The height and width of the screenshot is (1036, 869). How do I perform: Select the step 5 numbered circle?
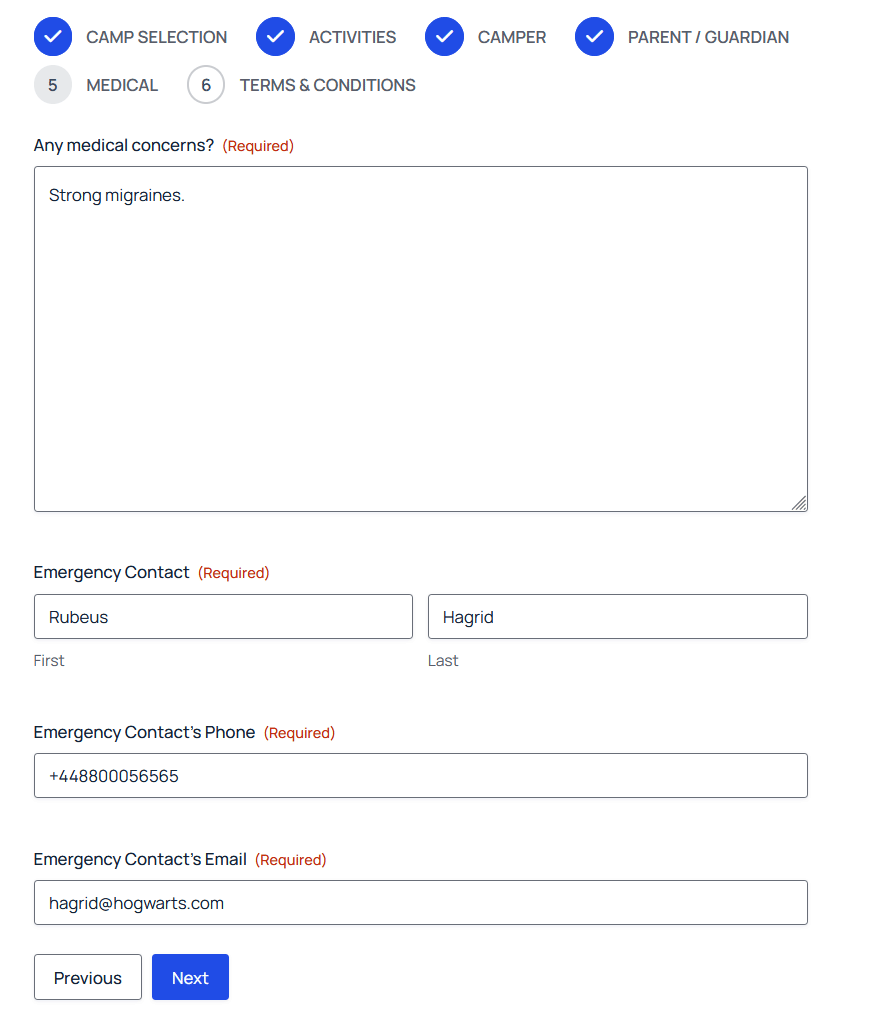52,84
